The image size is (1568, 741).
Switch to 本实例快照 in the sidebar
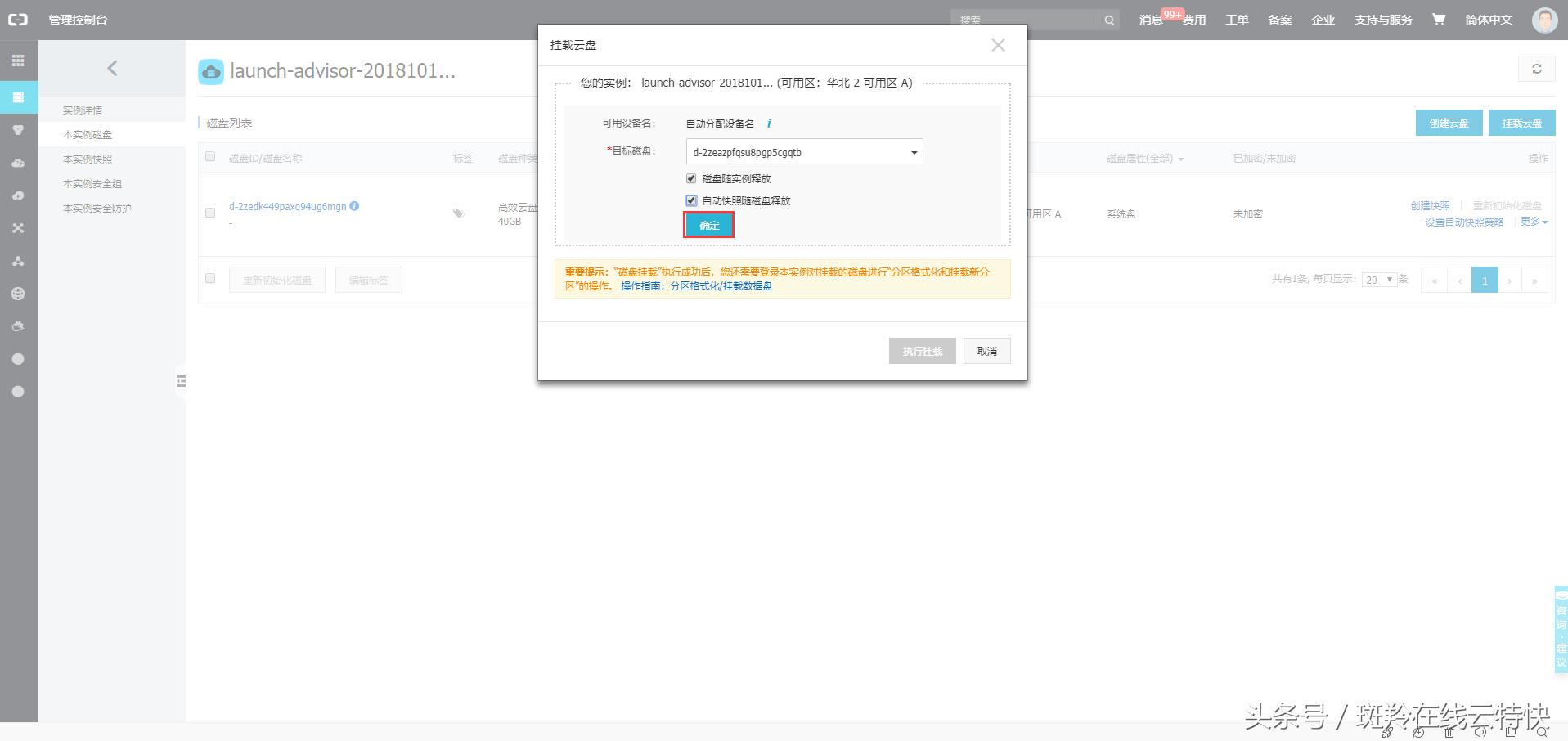(88, 159)
